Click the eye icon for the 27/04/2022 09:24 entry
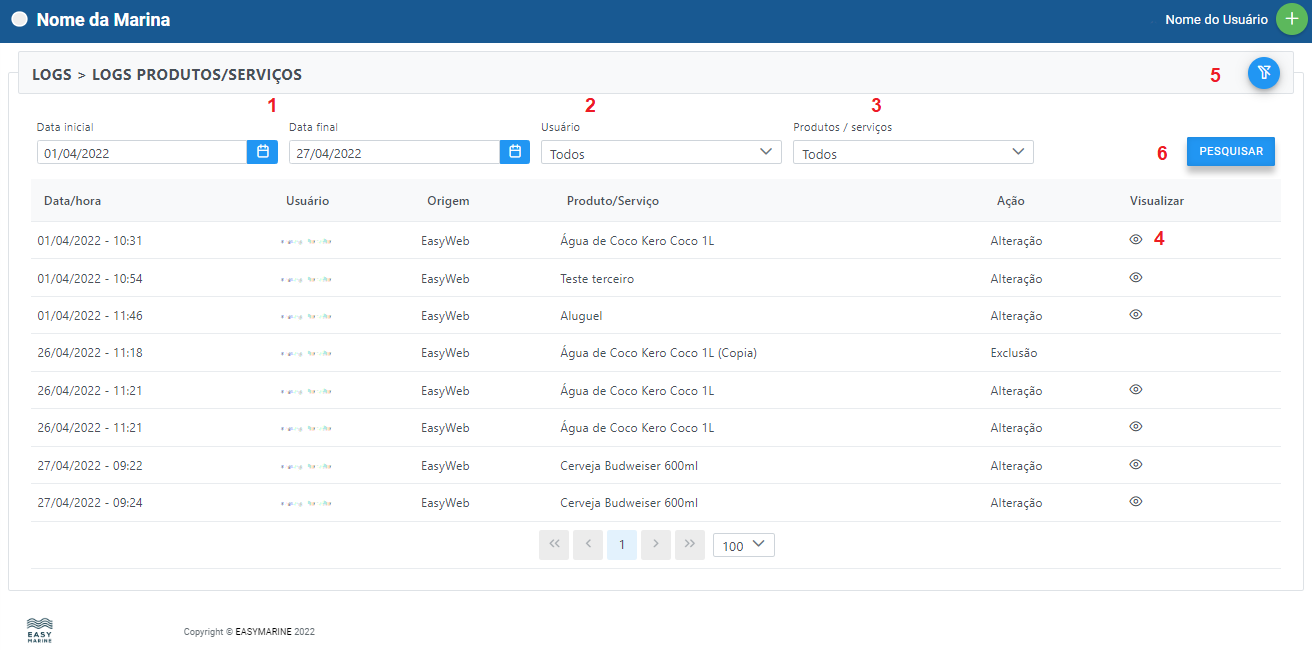The image size is (1312, 650). (1135, 502)
